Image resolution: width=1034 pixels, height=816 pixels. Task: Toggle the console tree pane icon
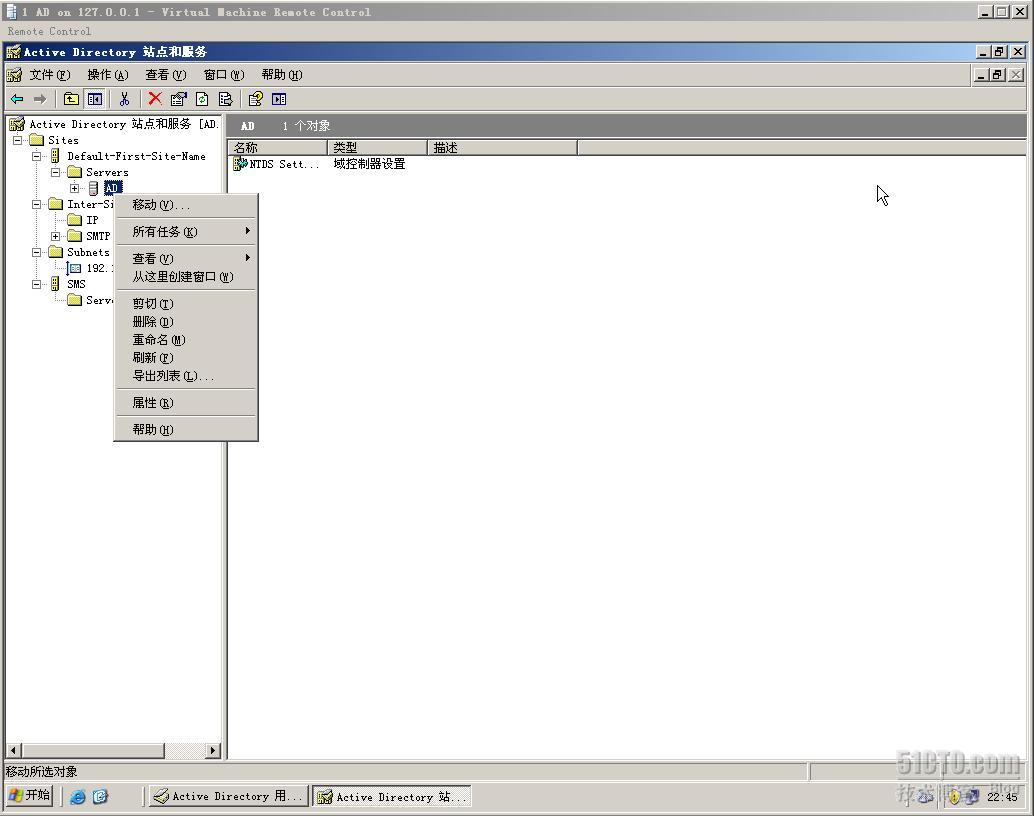click(95, 99)
